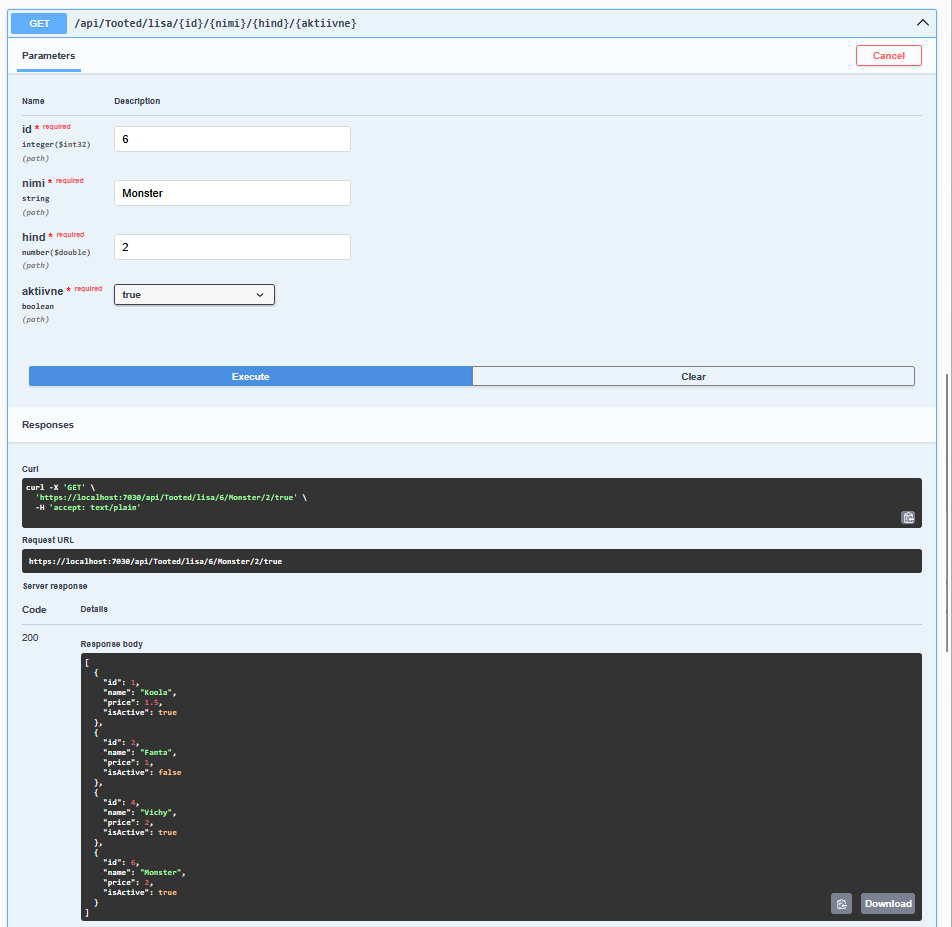Click the integer($int32) type label

pos(56,145)
